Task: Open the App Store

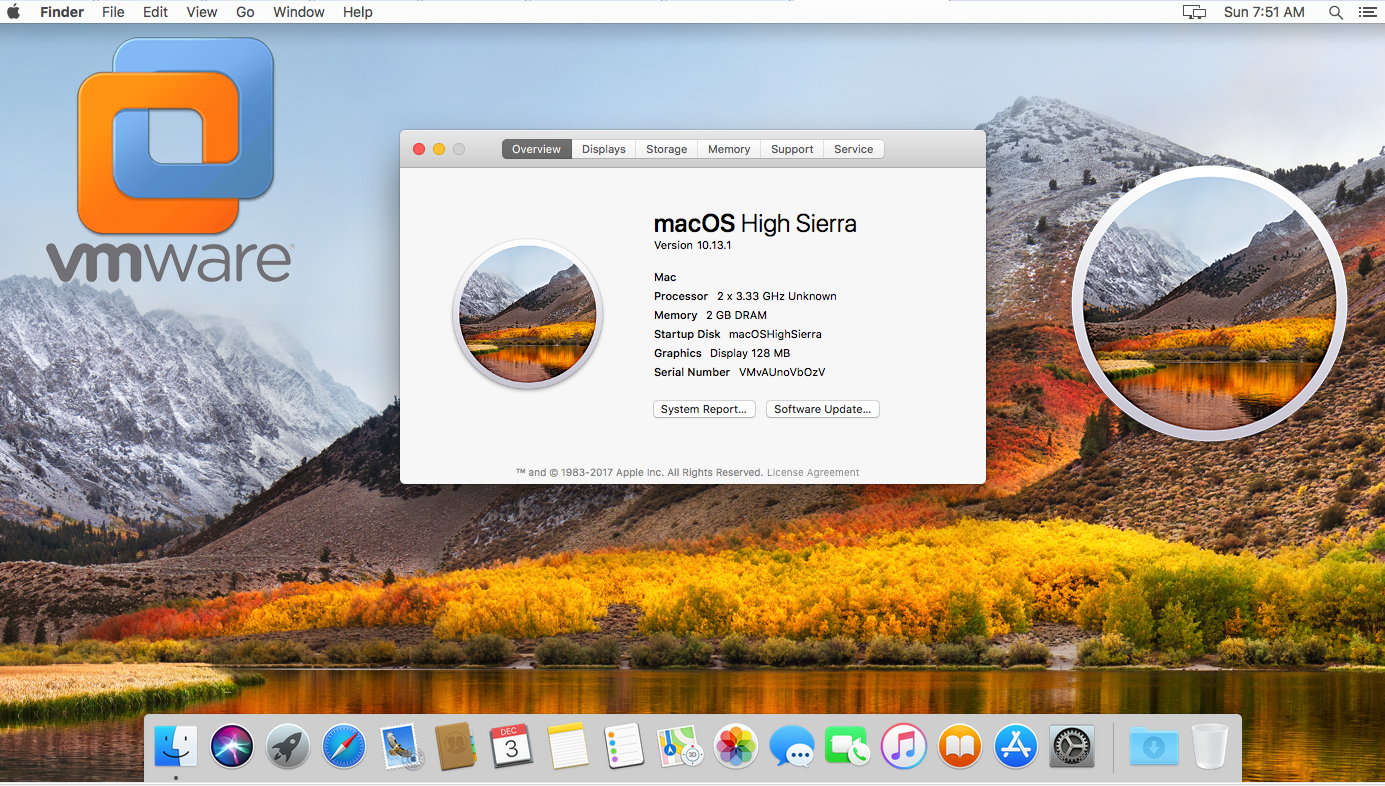Action: click(x=1015, y=746)
